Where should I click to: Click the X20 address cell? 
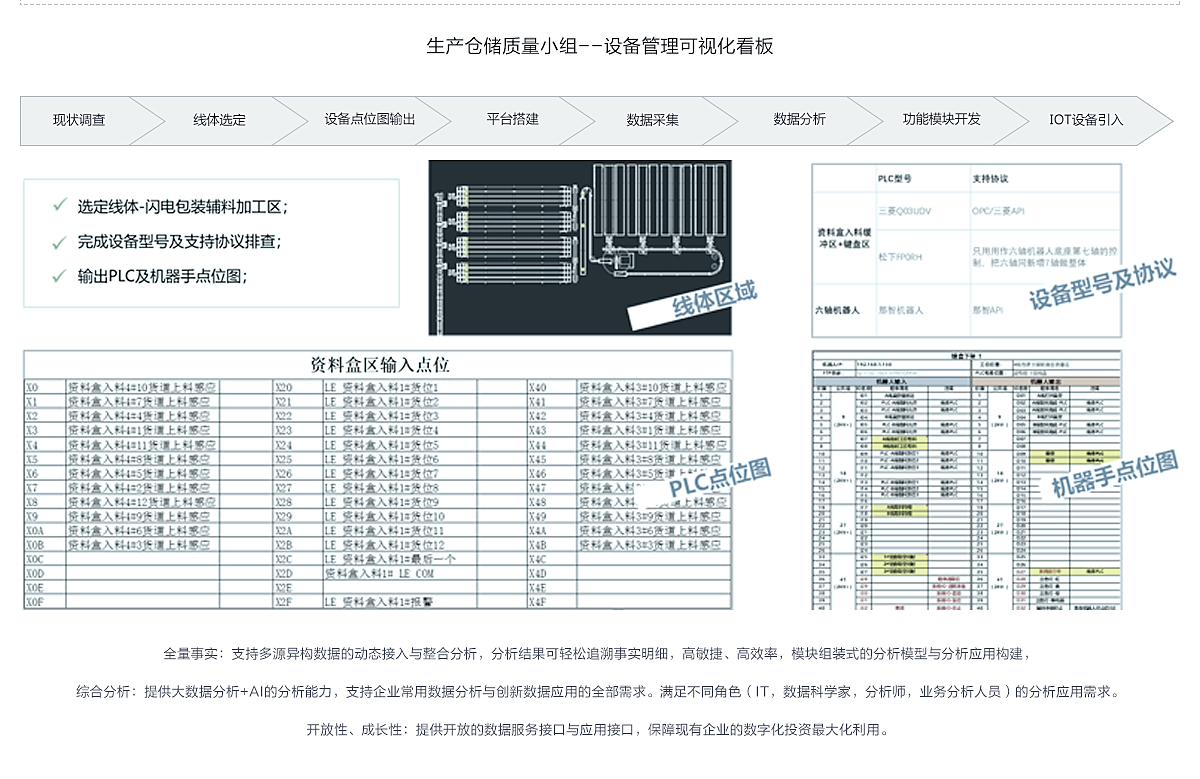click(x=296, y=387)
